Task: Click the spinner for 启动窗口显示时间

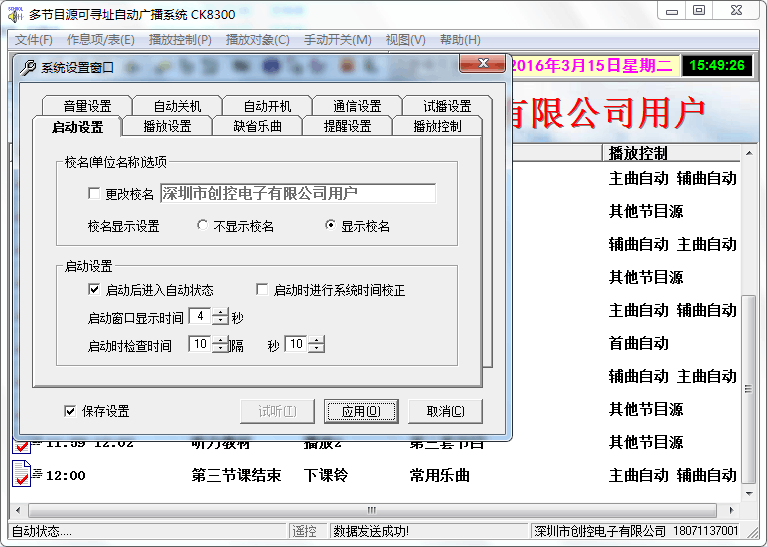Action: [220, 317]
